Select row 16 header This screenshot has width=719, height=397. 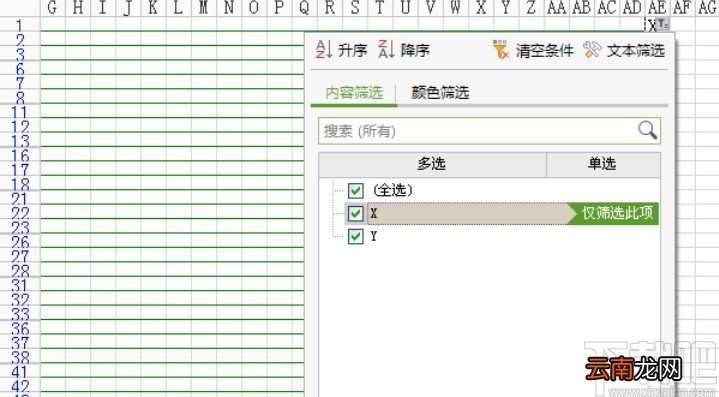click(20, 155)
